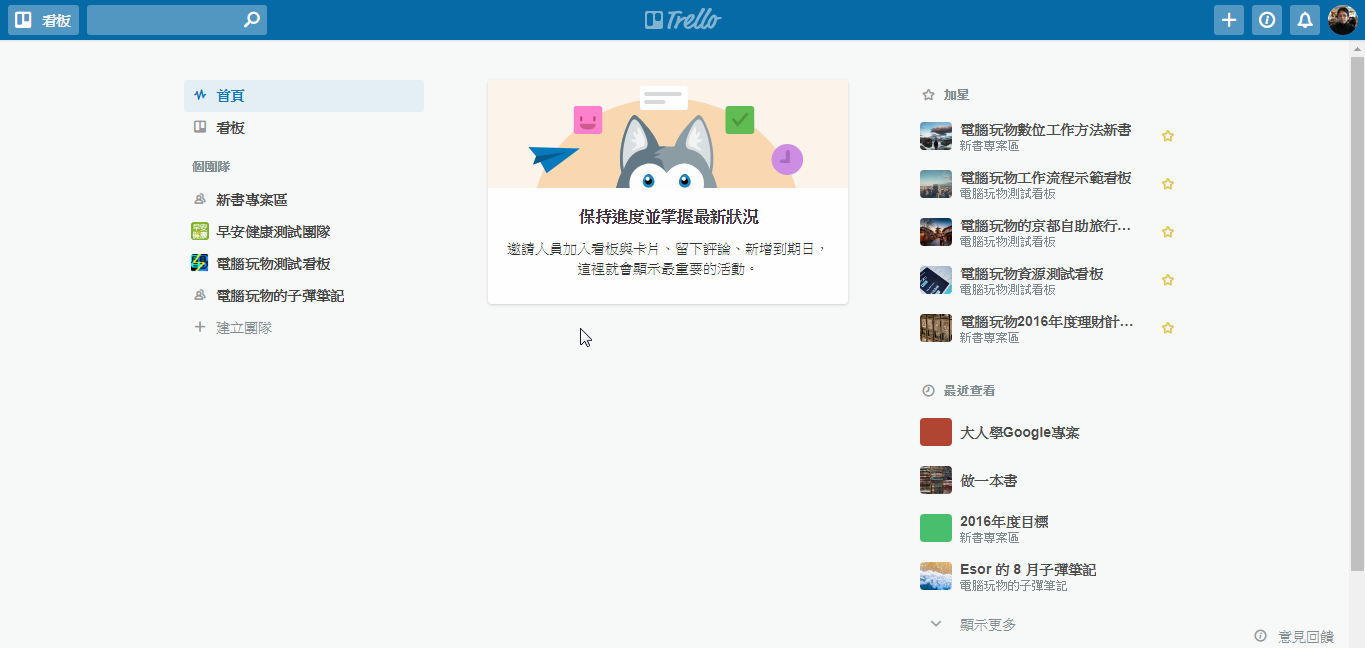Click thumbnail of 電腦玩物的京都自助旅行
Image resolution: width=1365 pixels, height=648 pixels.
tap(936, 232)
